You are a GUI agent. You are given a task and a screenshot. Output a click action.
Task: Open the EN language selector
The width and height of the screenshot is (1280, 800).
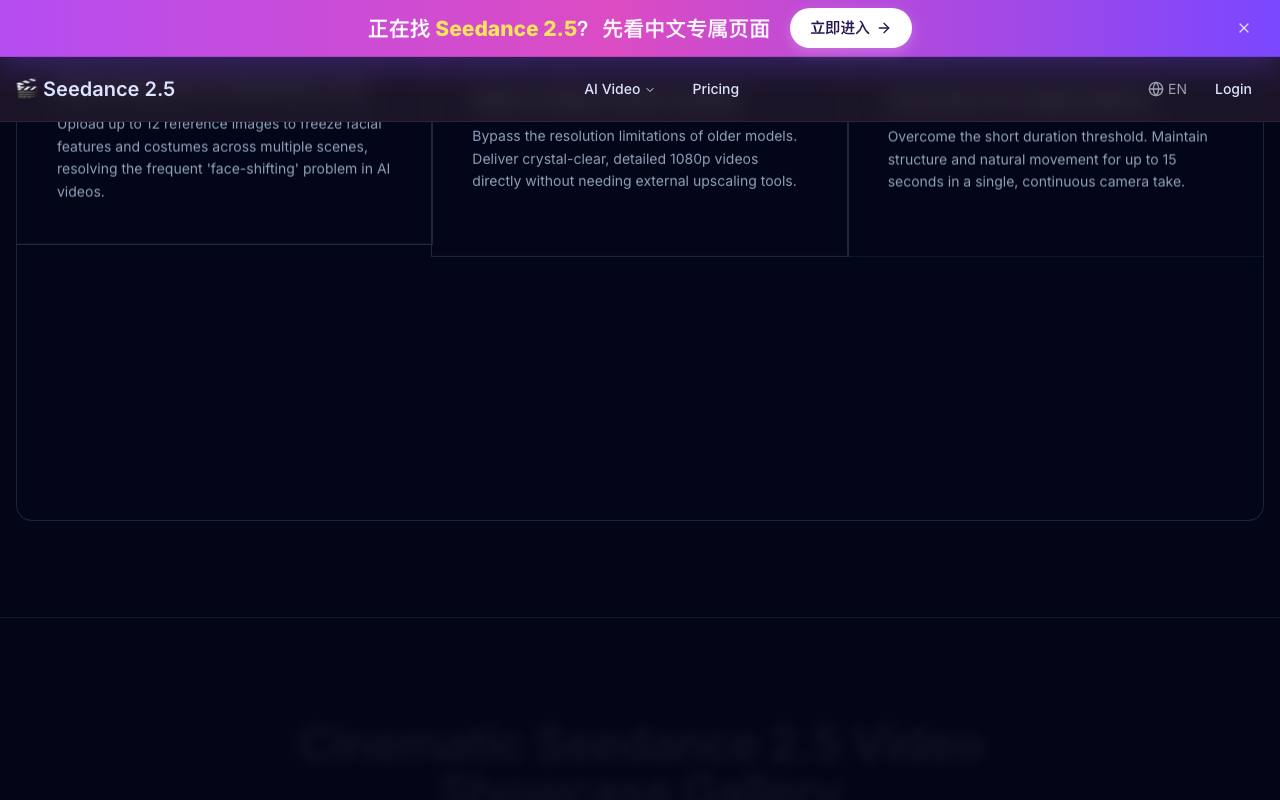pyautogui.click(x=1167, y=89)
